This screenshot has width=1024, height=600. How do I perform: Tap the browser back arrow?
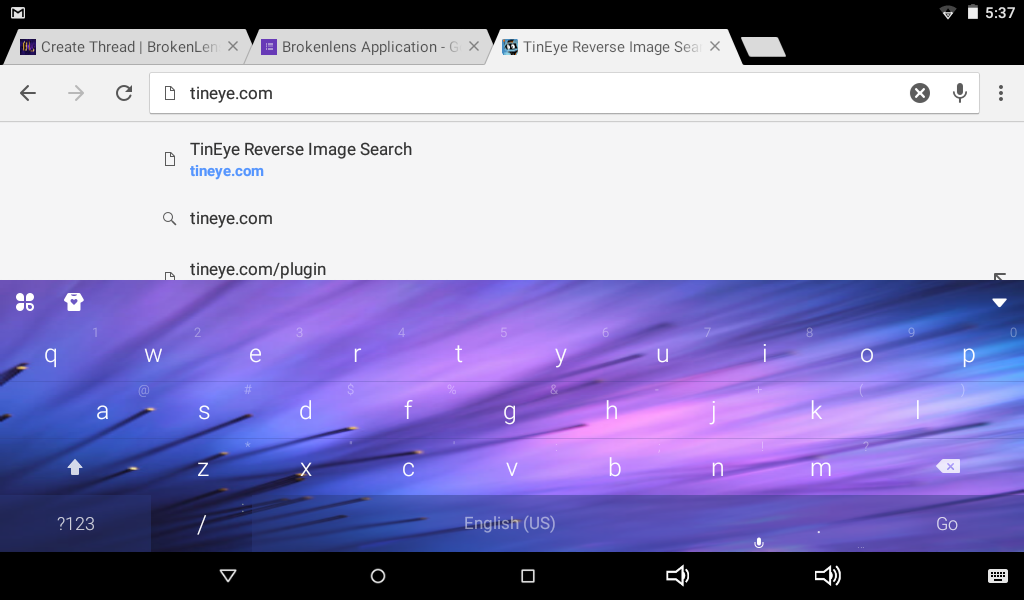pos(28,93)
